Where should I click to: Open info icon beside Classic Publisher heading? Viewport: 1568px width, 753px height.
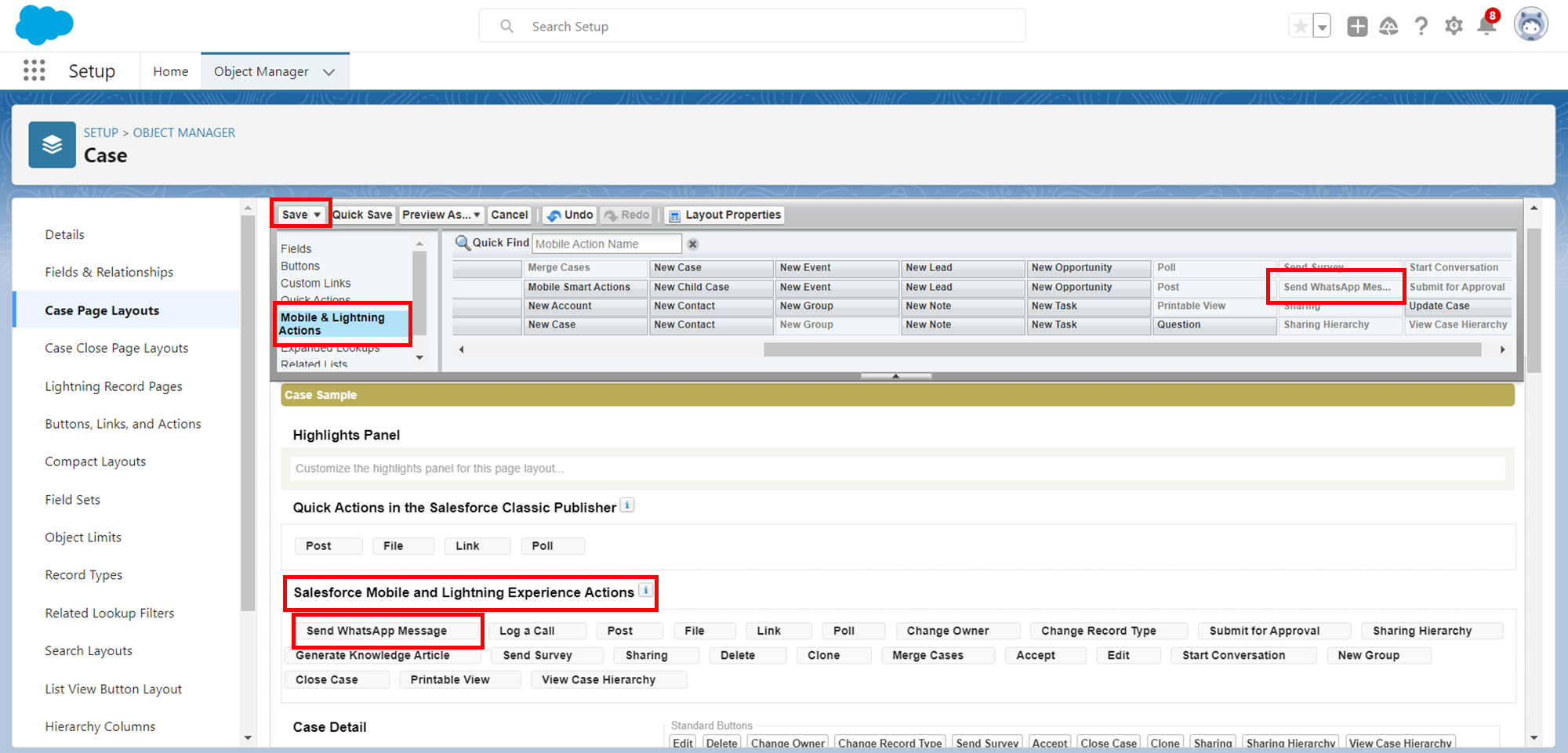point(627,505)
